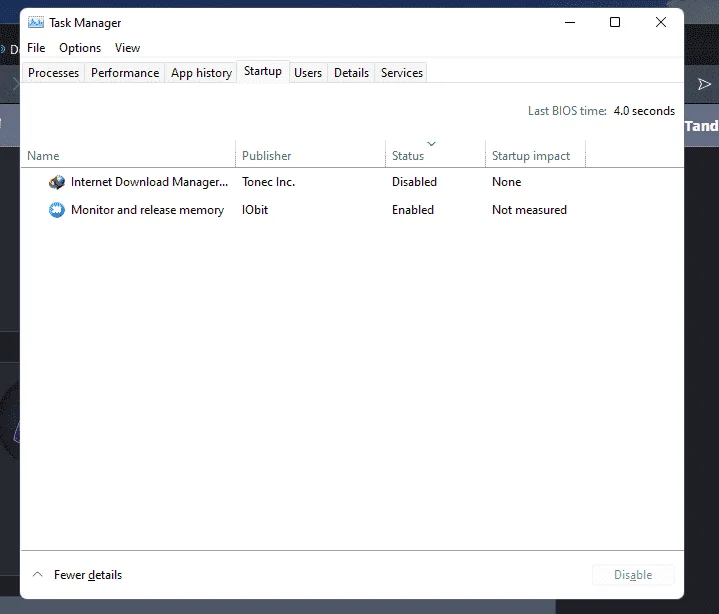Click the None startup impact cell
The height and width of the screenshot is (614, 719).
point(506,182)
